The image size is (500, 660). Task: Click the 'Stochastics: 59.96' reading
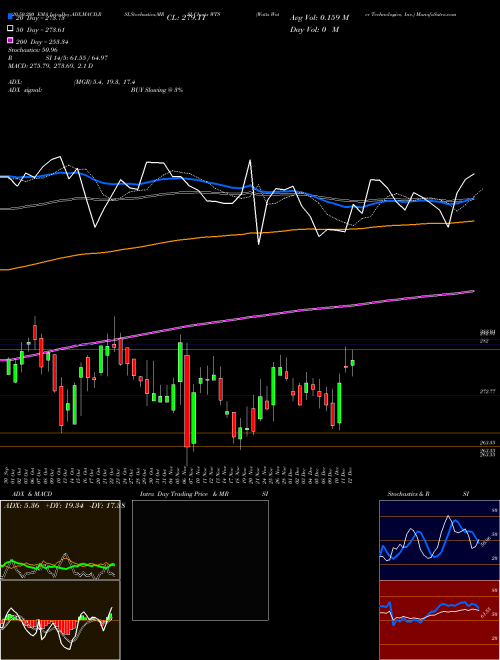click(32, 50)
